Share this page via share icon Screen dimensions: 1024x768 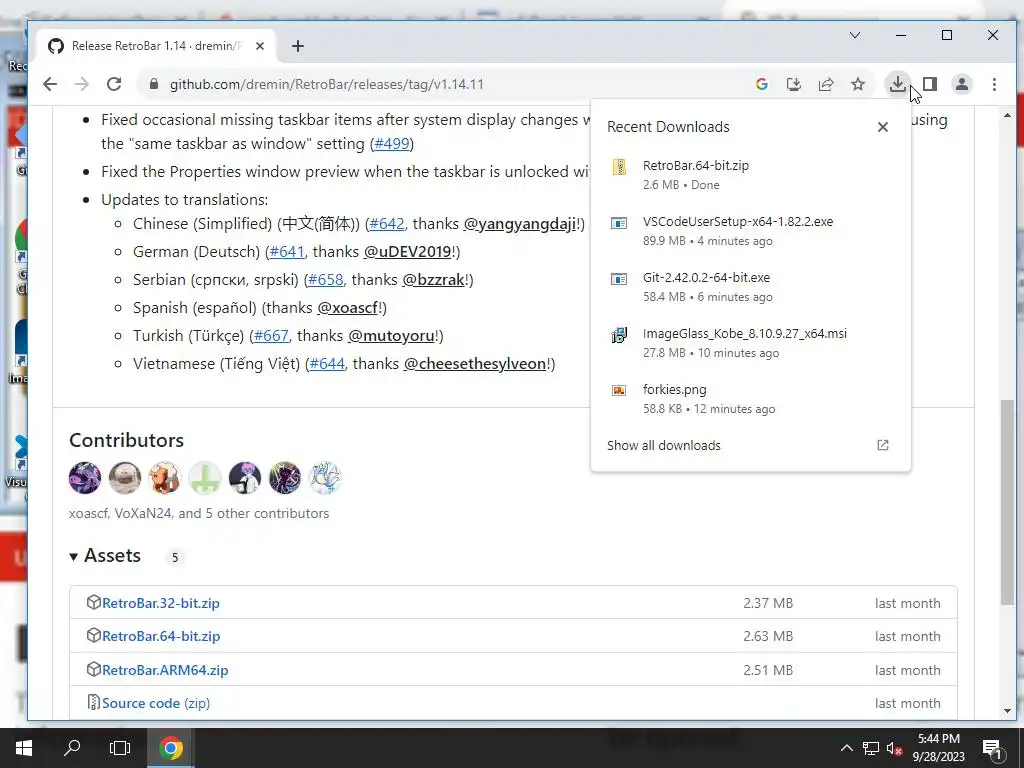(825, 84)
